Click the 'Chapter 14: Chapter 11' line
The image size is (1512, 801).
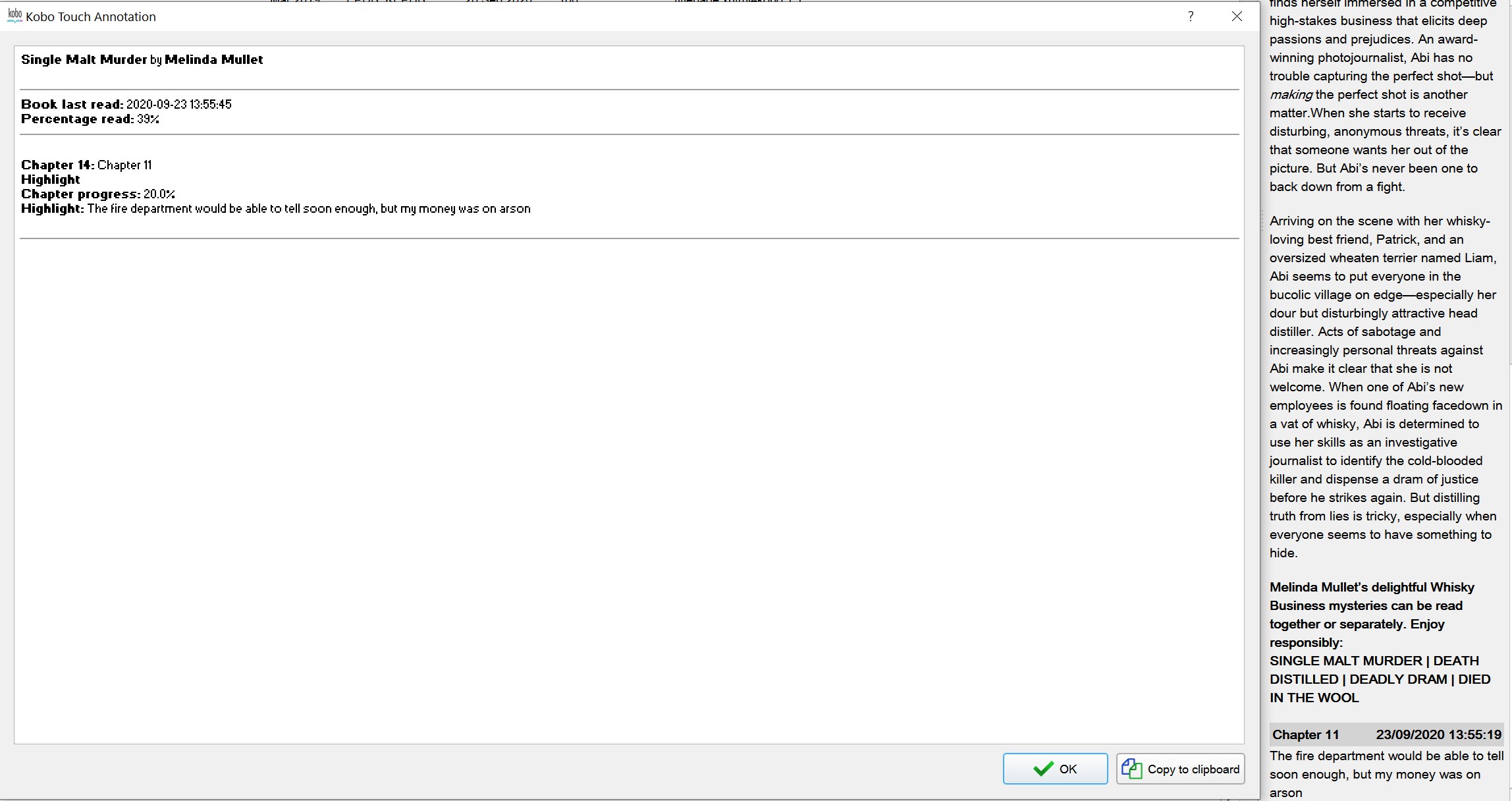86,165
